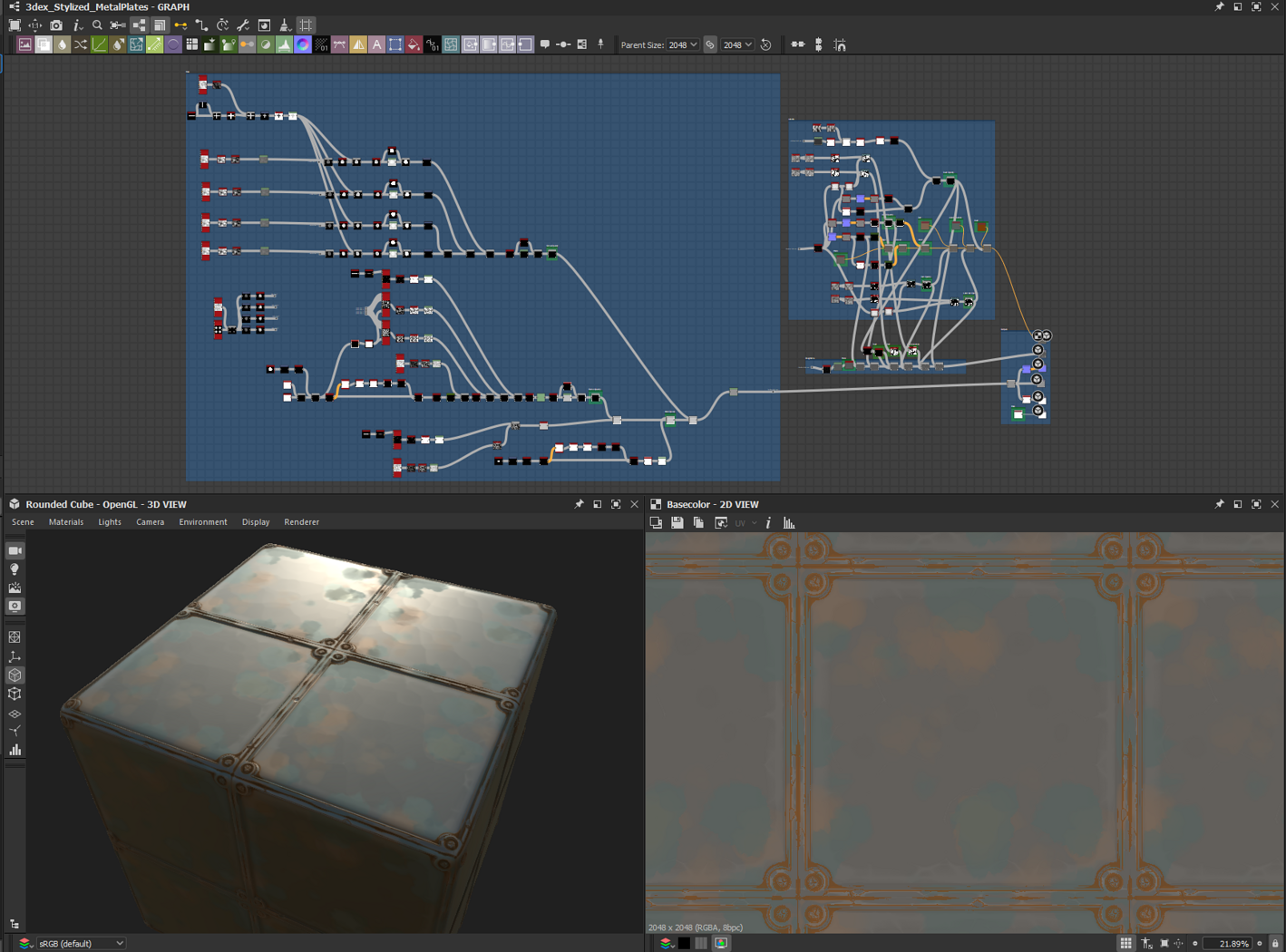Click the magnifier search icon in graph toolbar
This screenshot has width=1286, height=952.
(x=97, y=25)
